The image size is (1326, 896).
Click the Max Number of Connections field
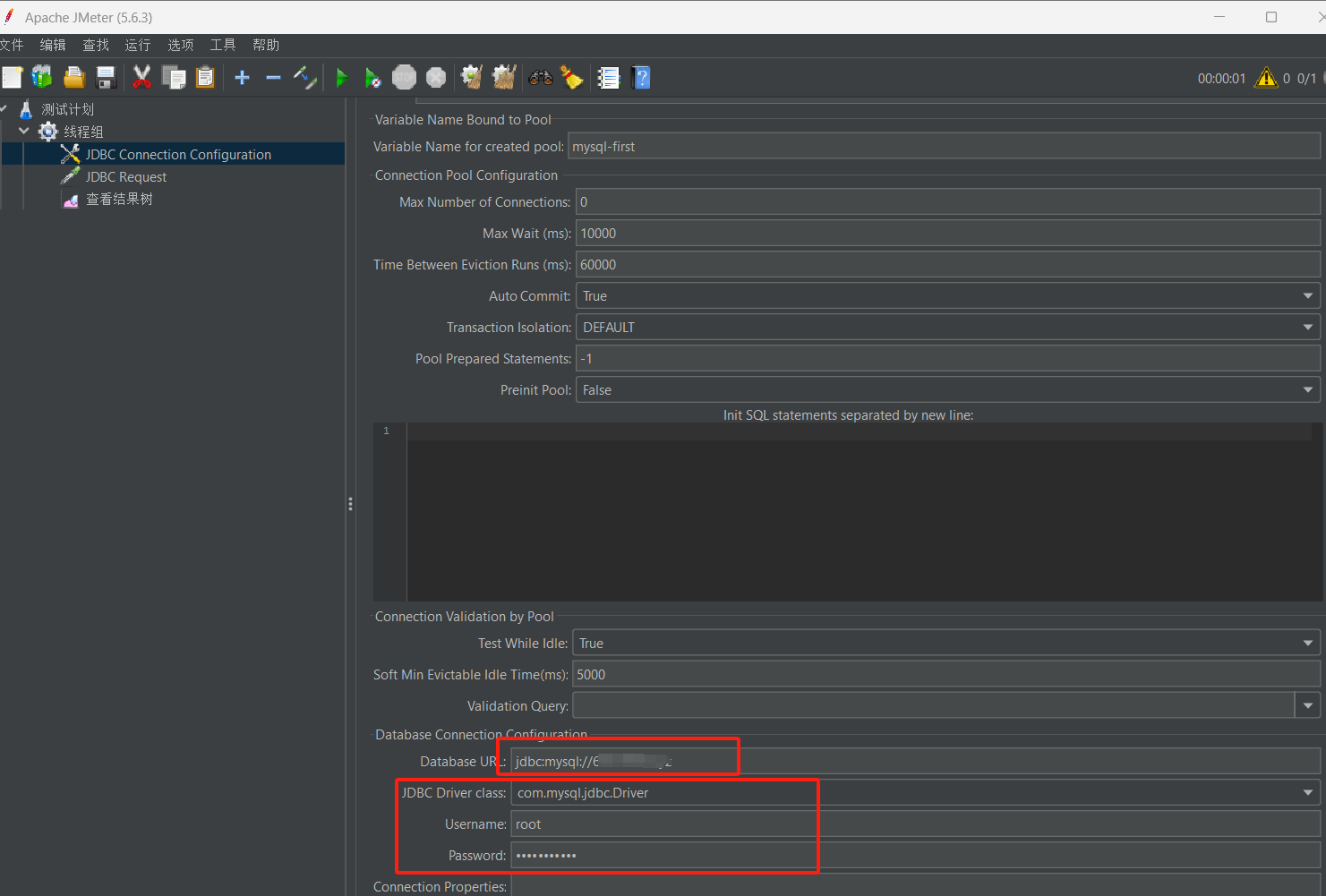point(947,202)
